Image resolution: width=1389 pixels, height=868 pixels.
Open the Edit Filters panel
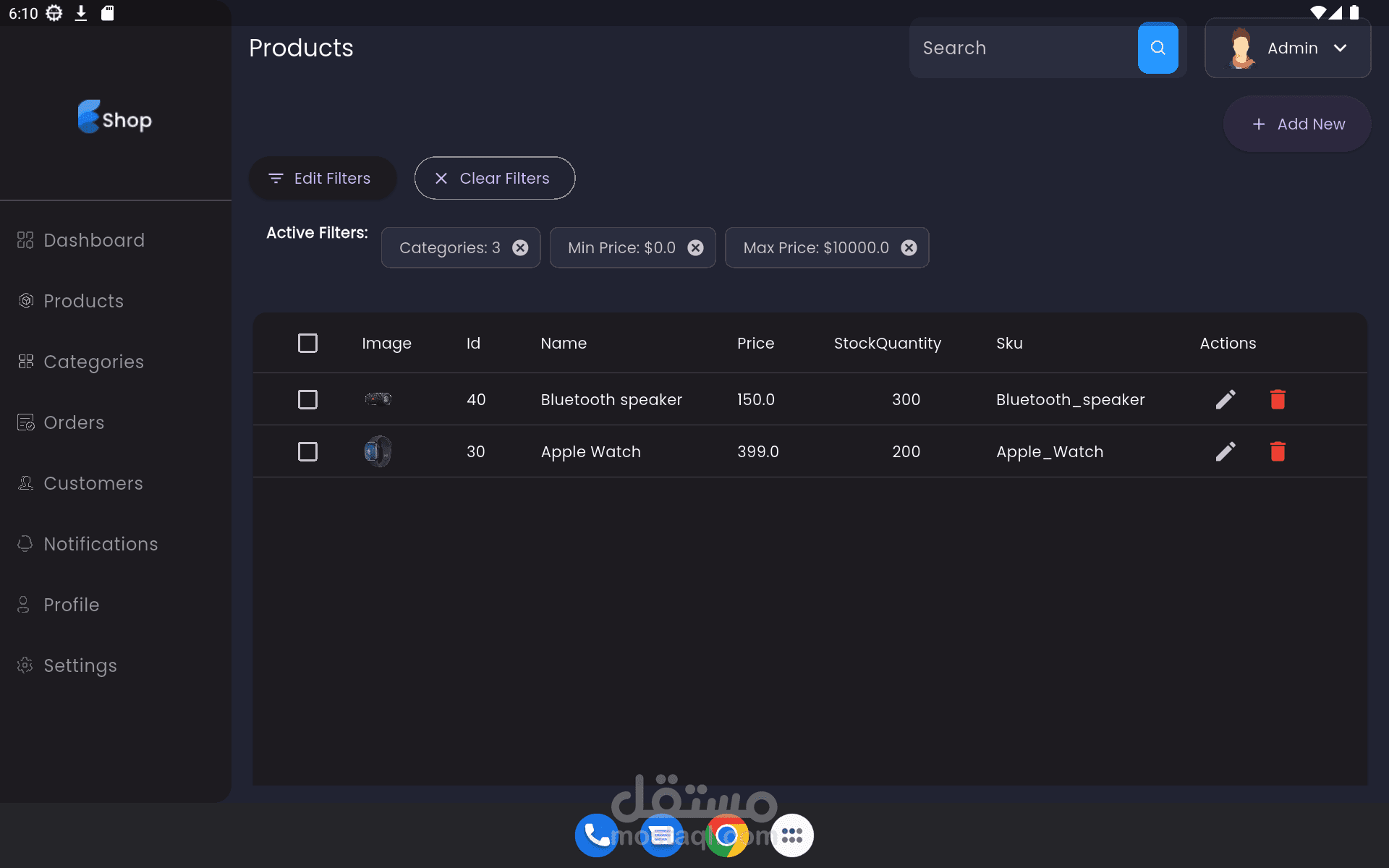[322, 178]
